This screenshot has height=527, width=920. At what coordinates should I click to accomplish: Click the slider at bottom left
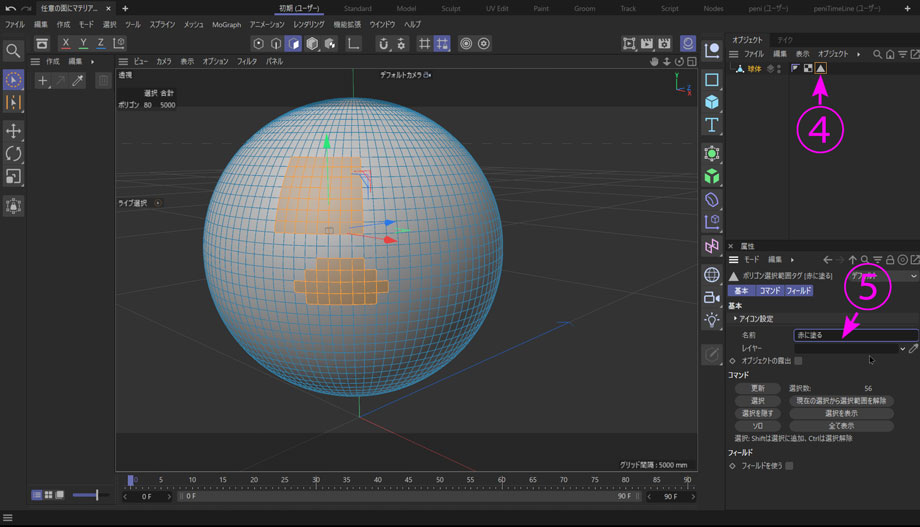click(x=88, y=495)
